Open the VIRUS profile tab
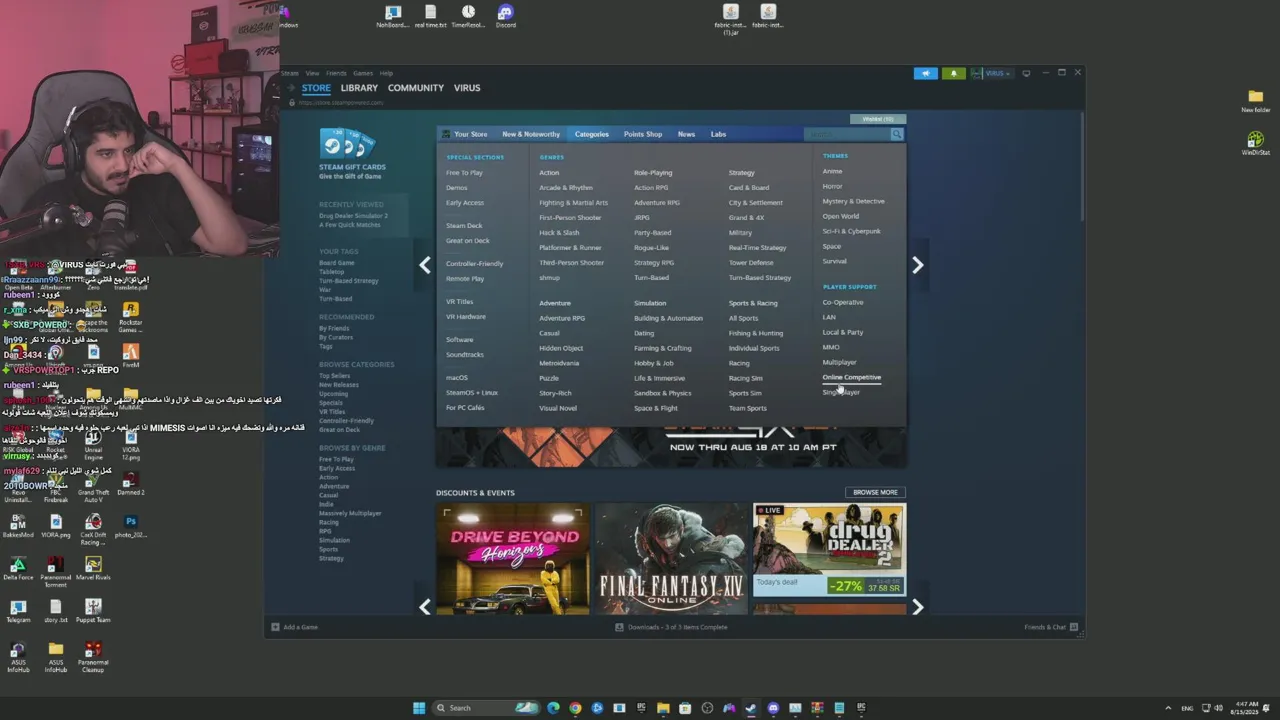 pos(467,88)
